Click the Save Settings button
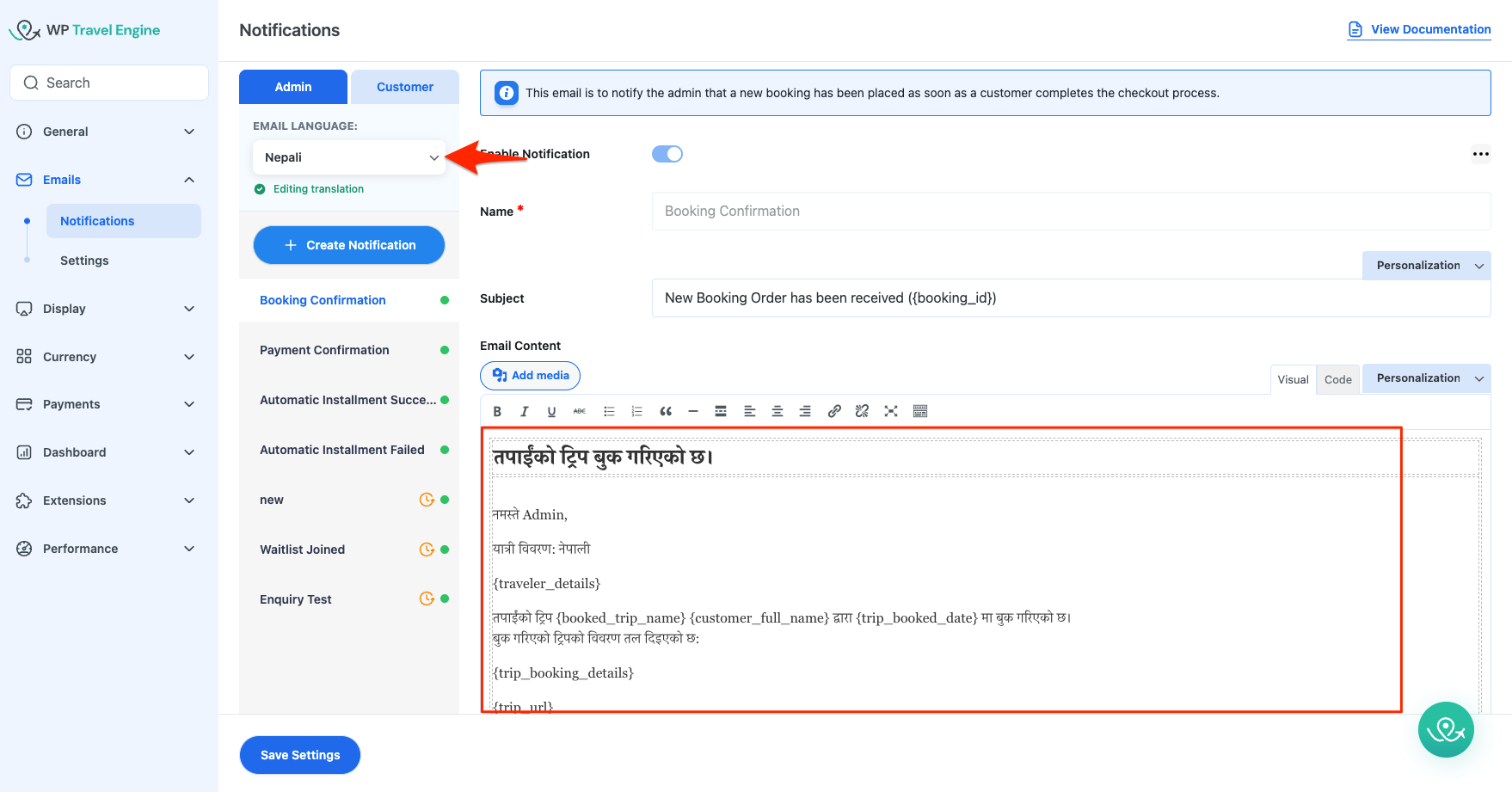Viewport: 1512px width, 792px height. [299, 755]
